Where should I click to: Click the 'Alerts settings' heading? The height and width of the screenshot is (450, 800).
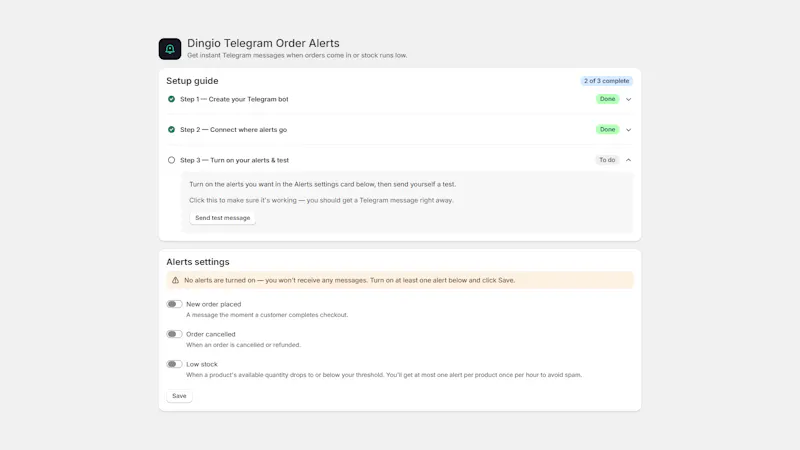pos(198,262)
